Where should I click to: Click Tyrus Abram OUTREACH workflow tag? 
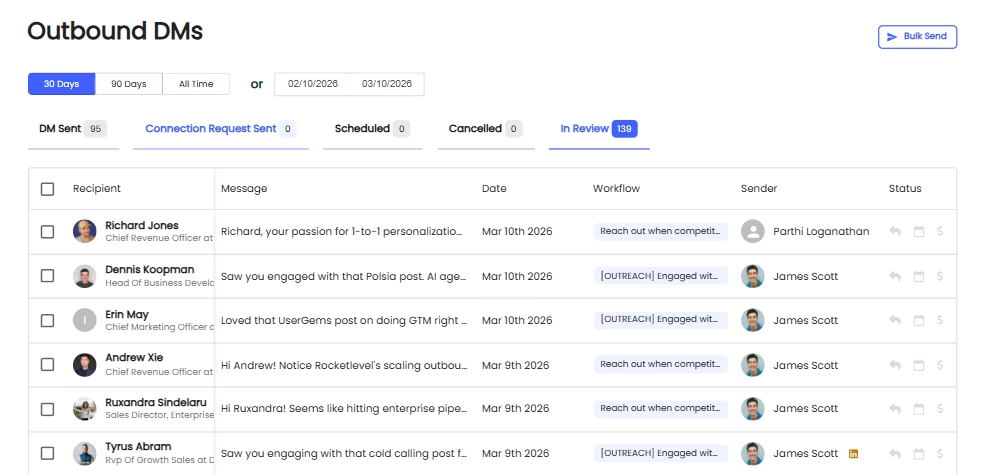[661, 453]
